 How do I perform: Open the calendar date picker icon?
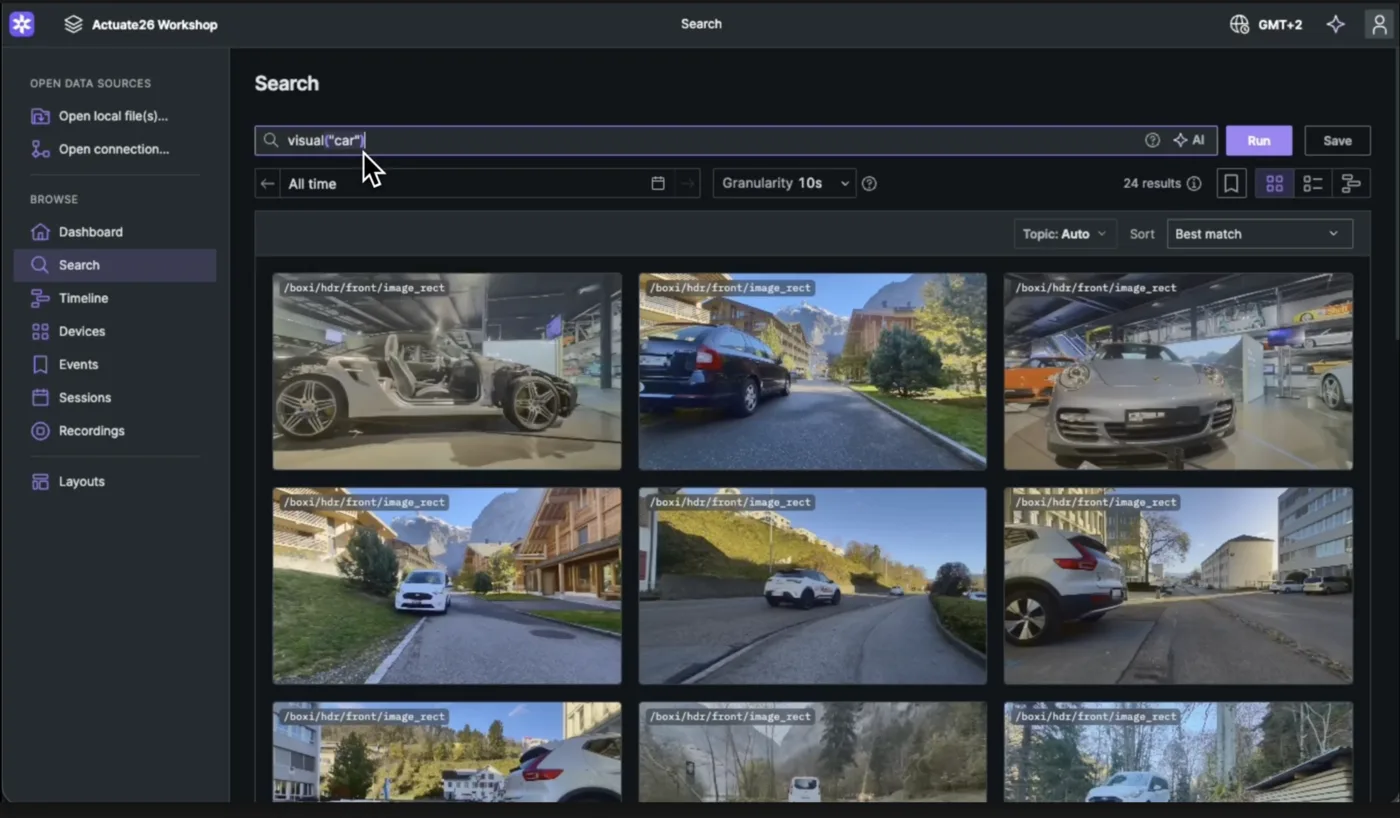click(658, 184)
